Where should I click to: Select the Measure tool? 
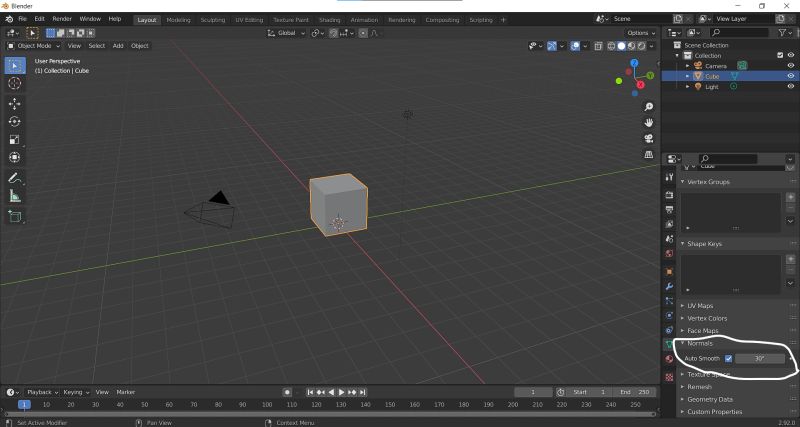coord(15,196)
